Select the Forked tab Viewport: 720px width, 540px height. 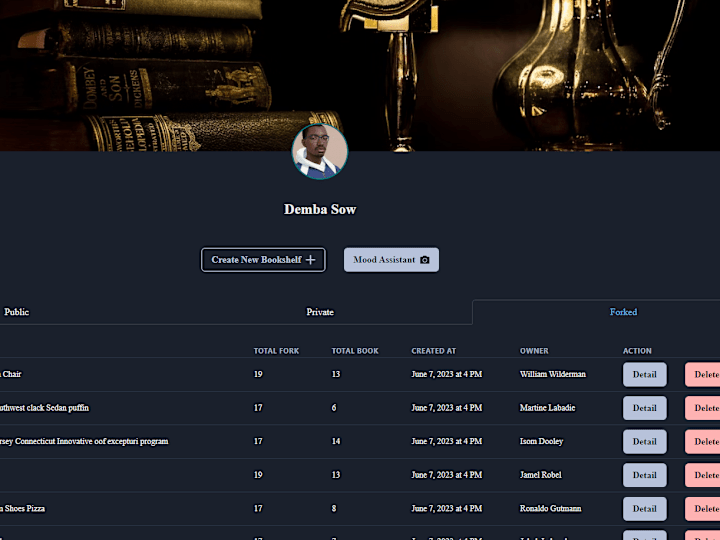click(623, 312)
